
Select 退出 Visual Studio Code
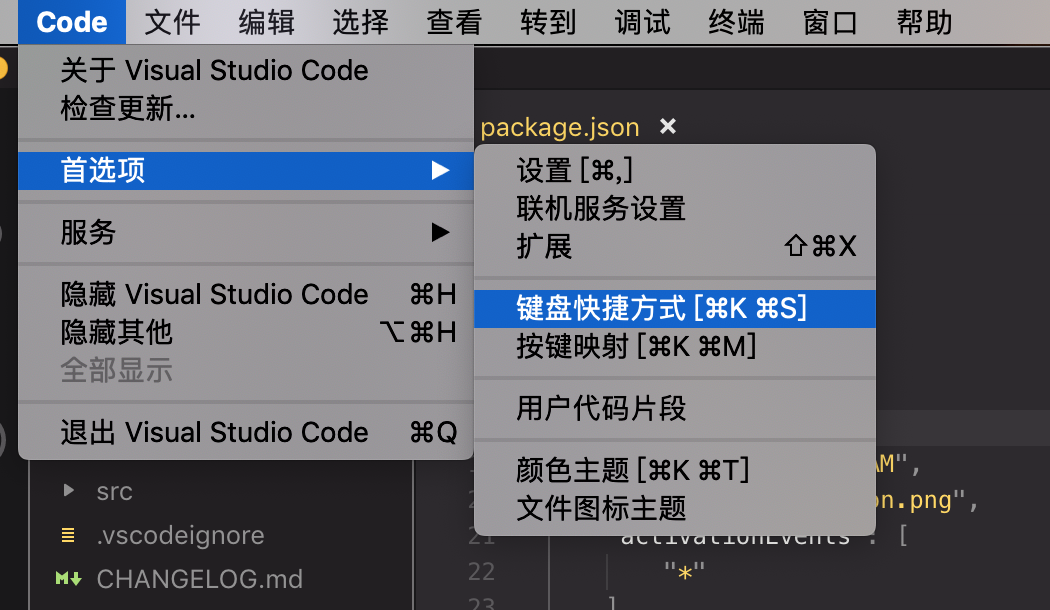pyautogui.click(x=246, y=433)
